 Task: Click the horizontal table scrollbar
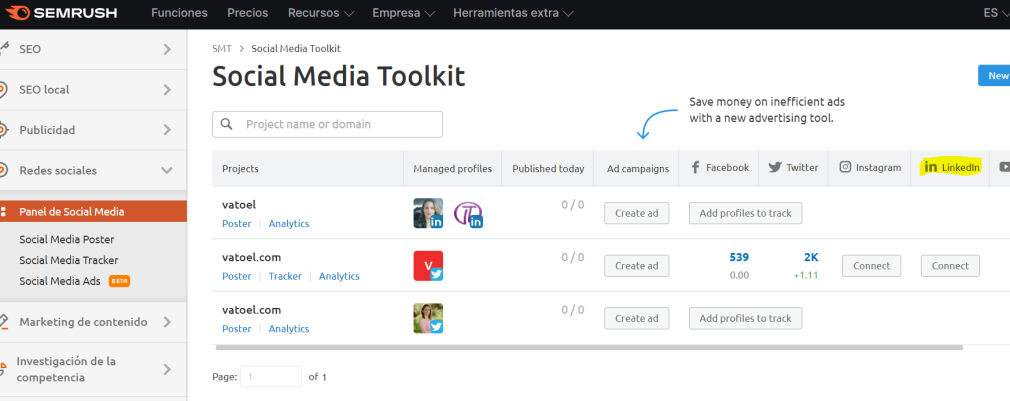[x=589, y=348]
